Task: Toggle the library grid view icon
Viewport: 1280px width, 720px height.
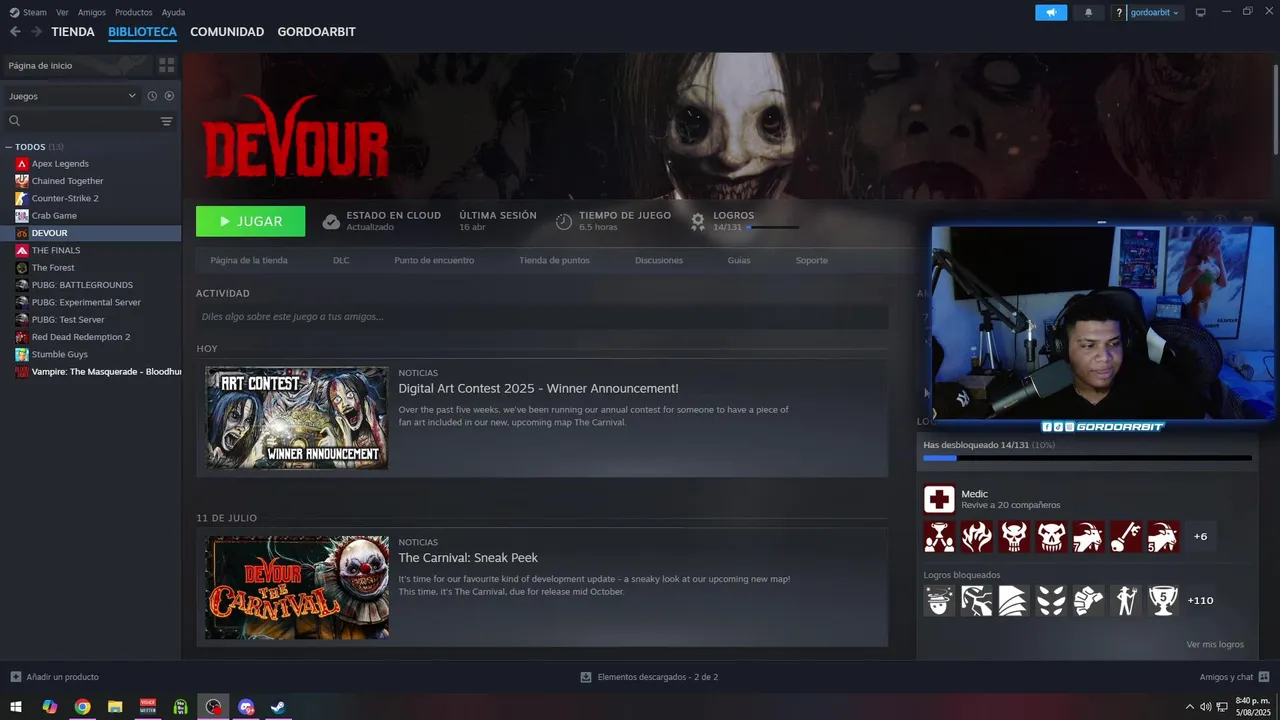Action: click(x=166, y=65)
